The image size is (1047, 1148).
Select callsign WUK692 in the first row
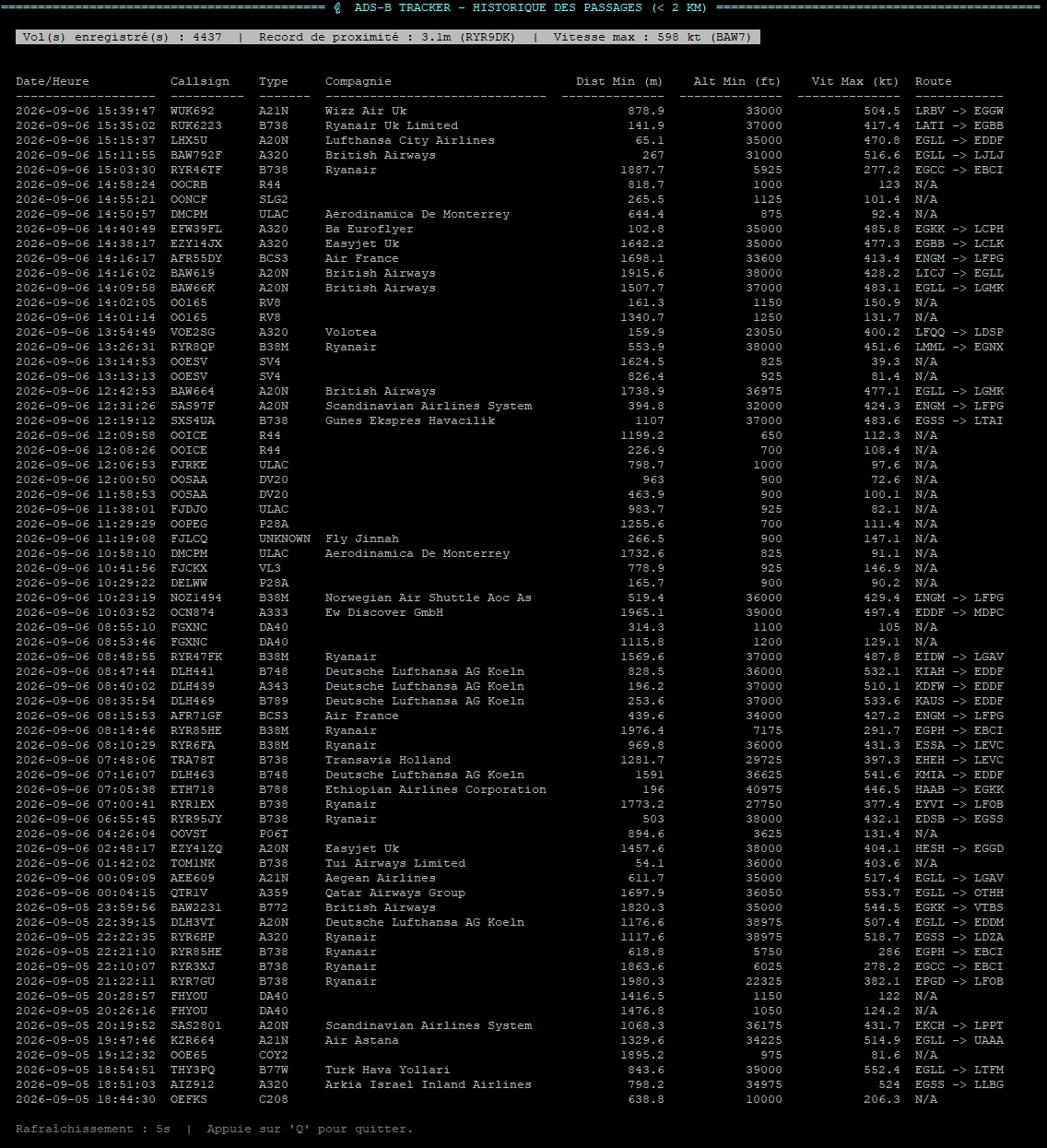[x=193, y=111]
